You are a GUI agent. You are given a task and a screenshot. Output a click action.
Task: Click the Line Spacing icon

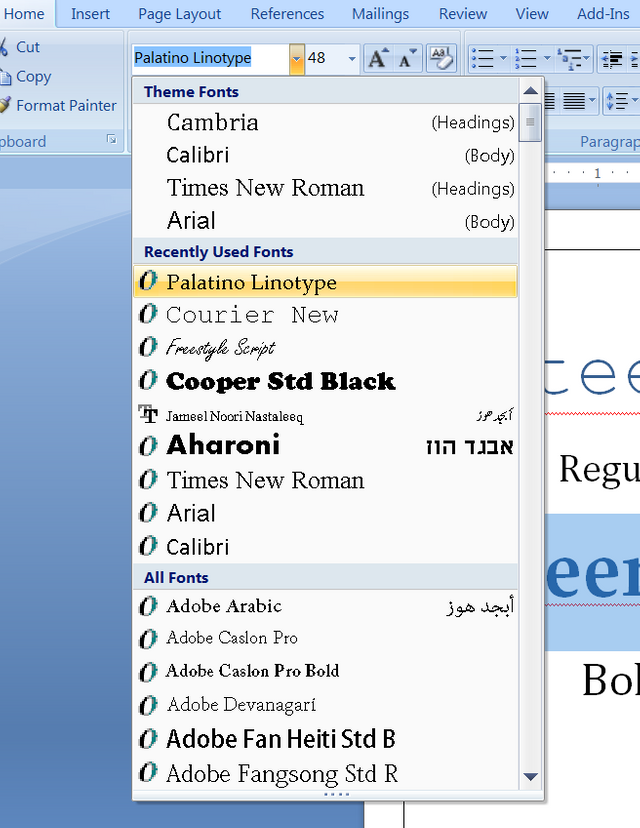pyautogui.click(x=616, y=100)
